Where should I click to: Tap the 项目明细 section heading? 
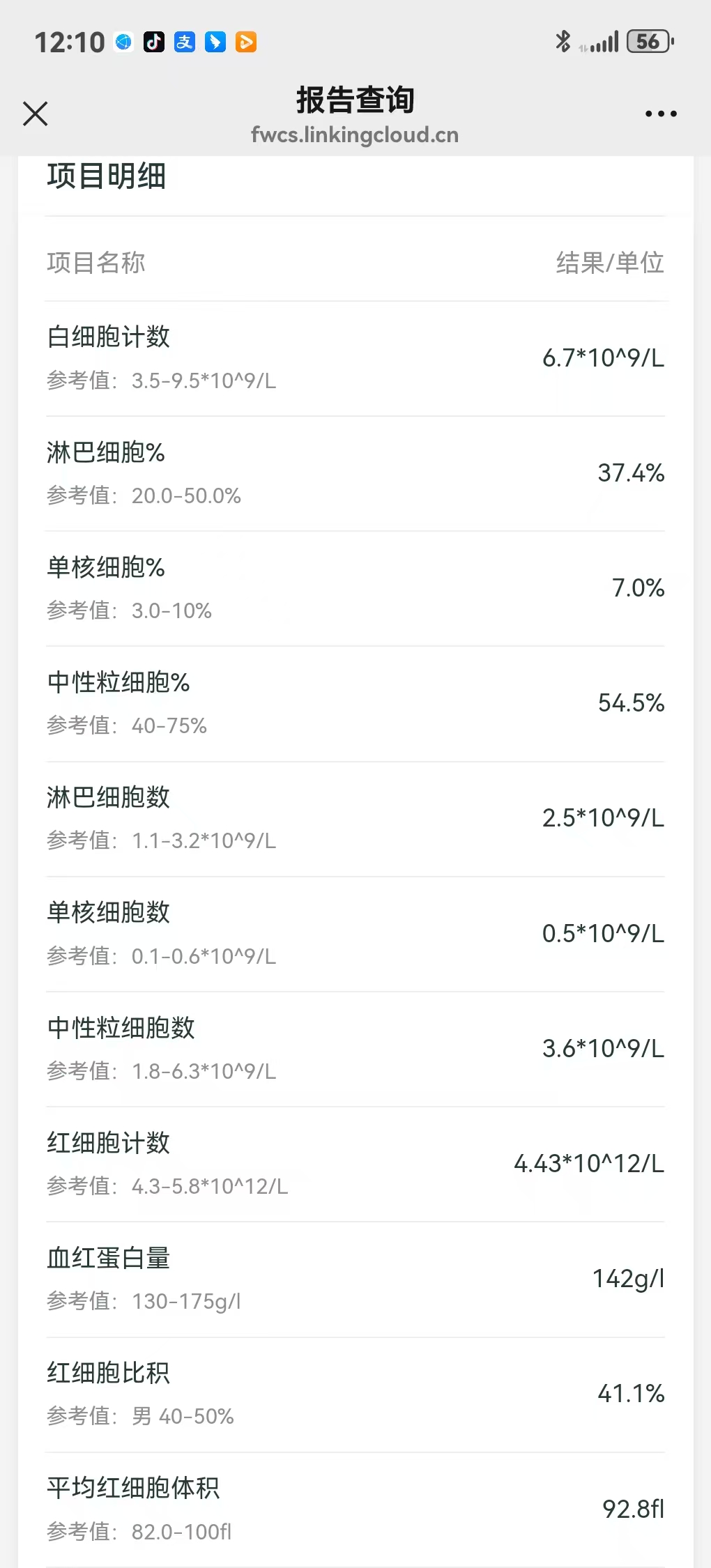click(x=107, y=176)
